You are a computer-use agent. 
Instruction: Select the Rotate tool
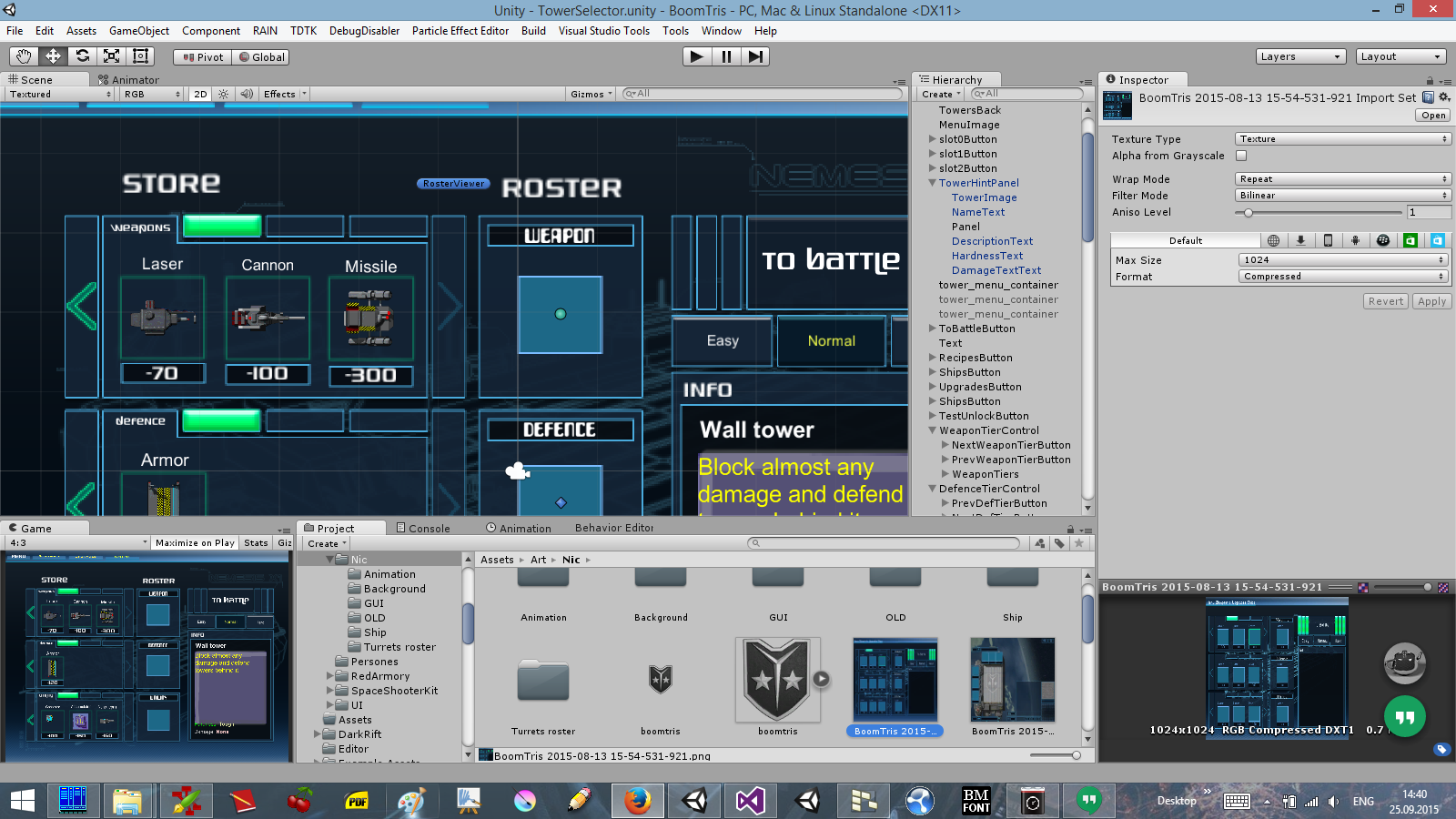[x=83, y=56]
